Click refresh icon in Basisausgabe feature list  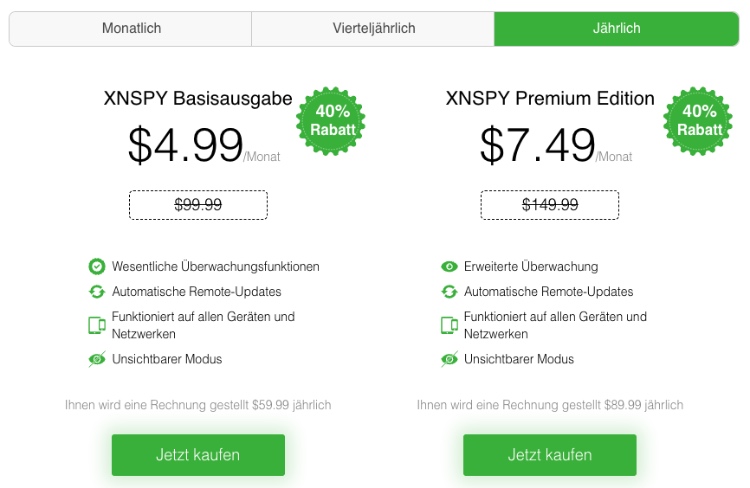tap(97, 292)
